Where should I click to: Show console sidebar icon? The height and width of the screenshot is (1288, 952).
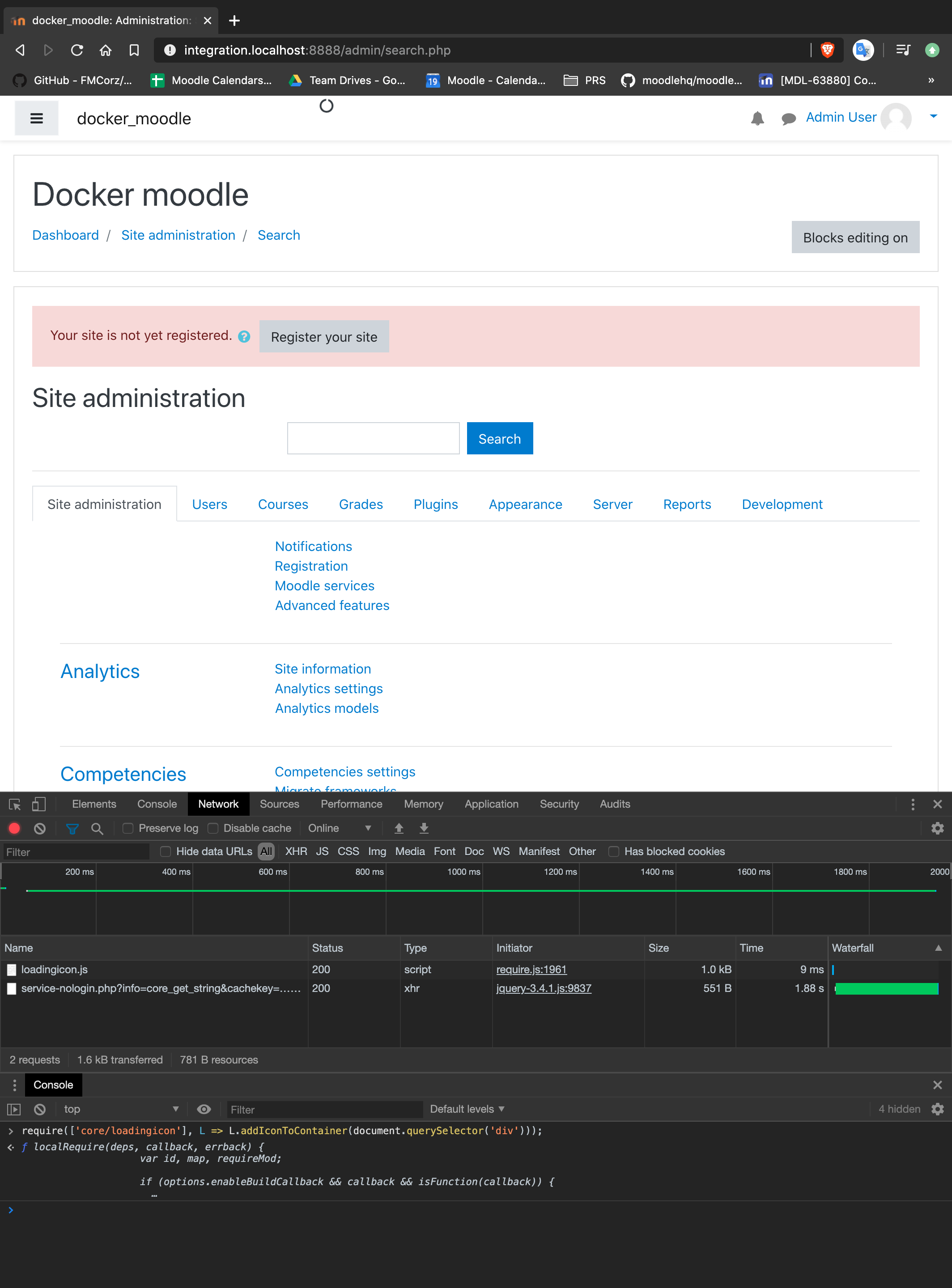[14, 1109]
